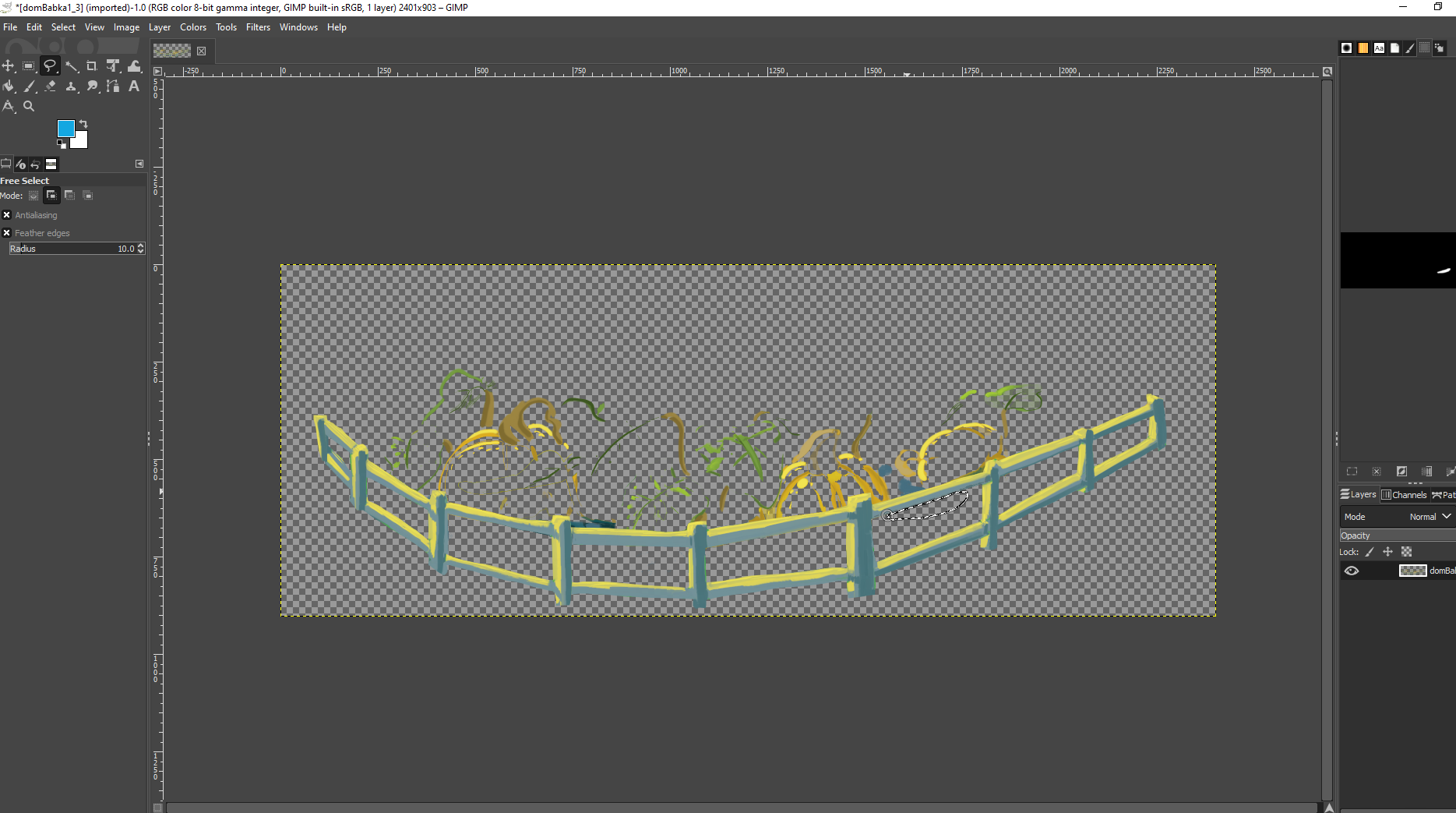Select the Move tool
The height and width of the screenshot is (813, 1456).
[9, 66]
